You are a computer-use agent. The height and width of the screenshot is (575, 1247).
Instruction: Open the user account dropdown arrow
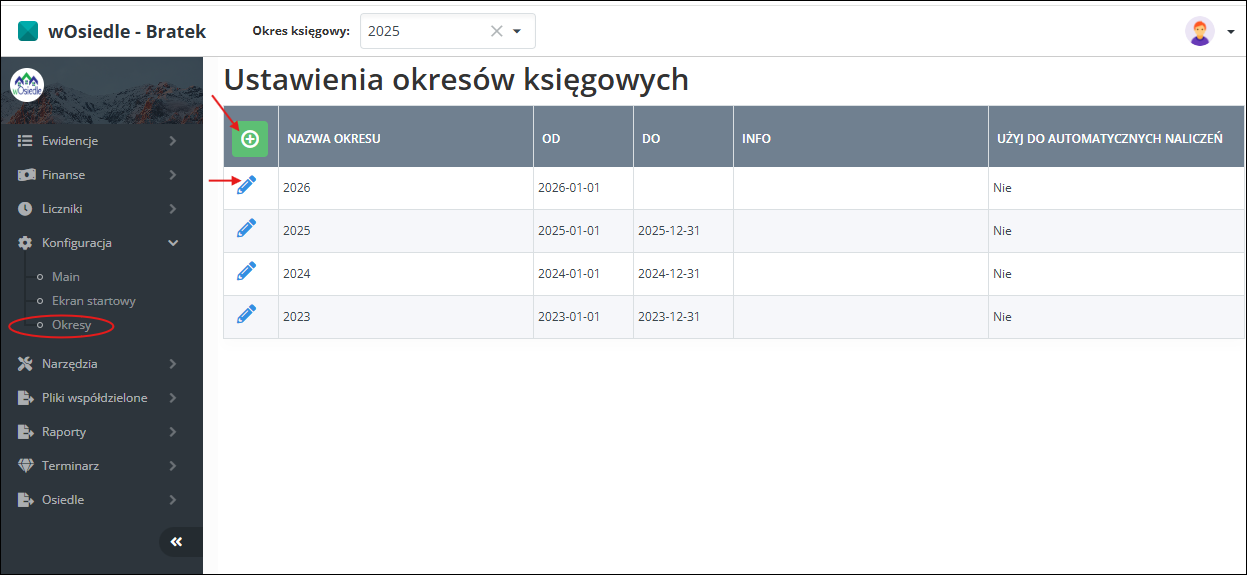[x=1230, y=32]
